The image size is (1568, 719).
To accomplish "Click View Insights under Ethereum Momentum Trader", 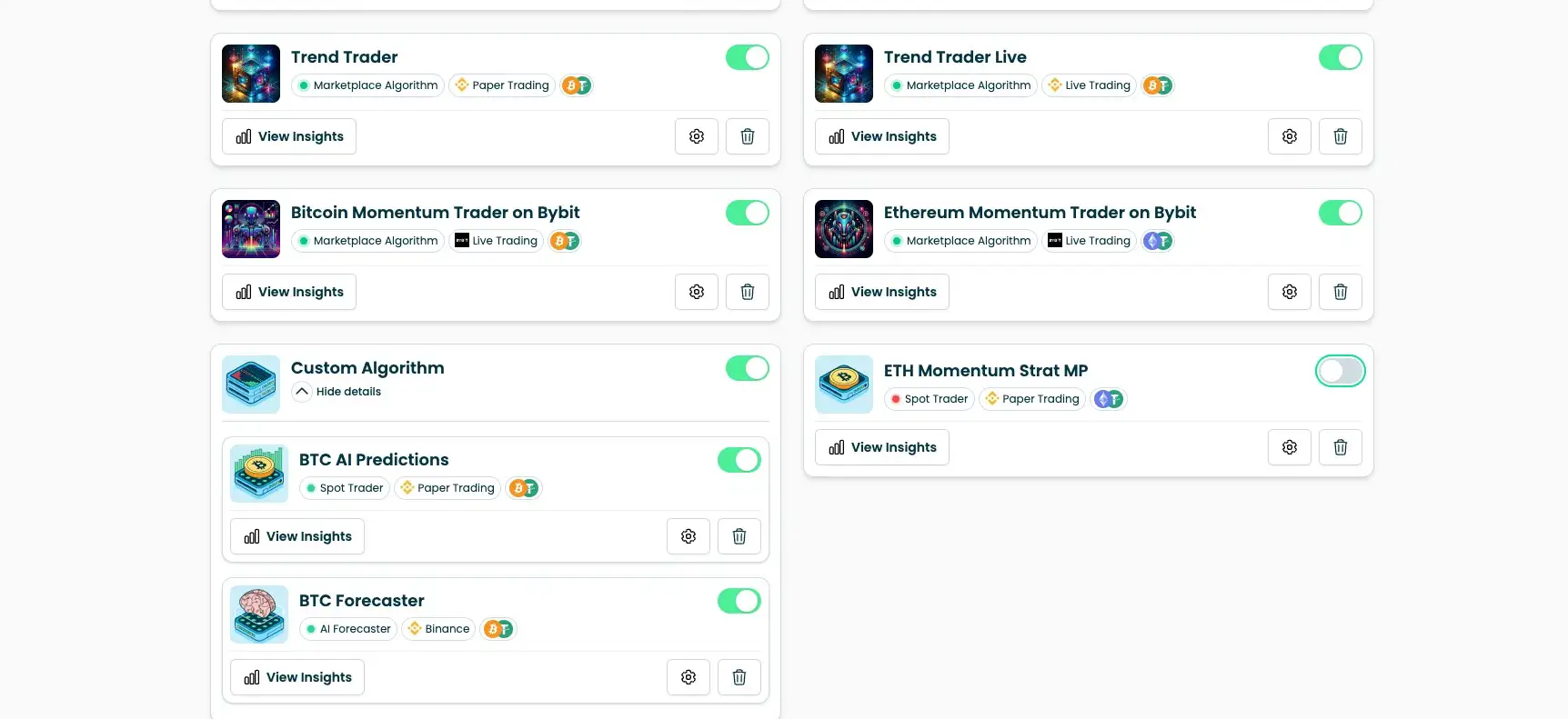I will 882,292.
